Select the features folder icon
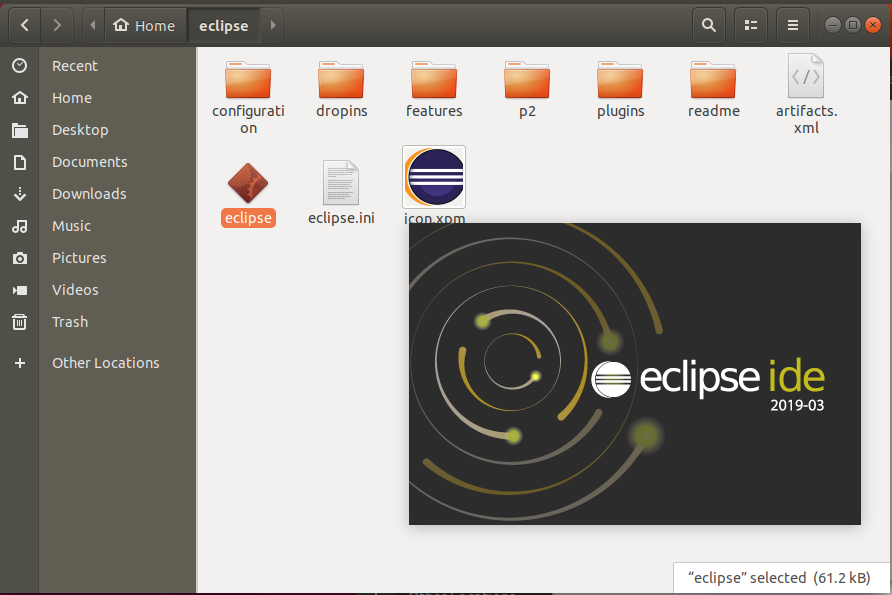892x595 pixels. click(x=434, y=80)
